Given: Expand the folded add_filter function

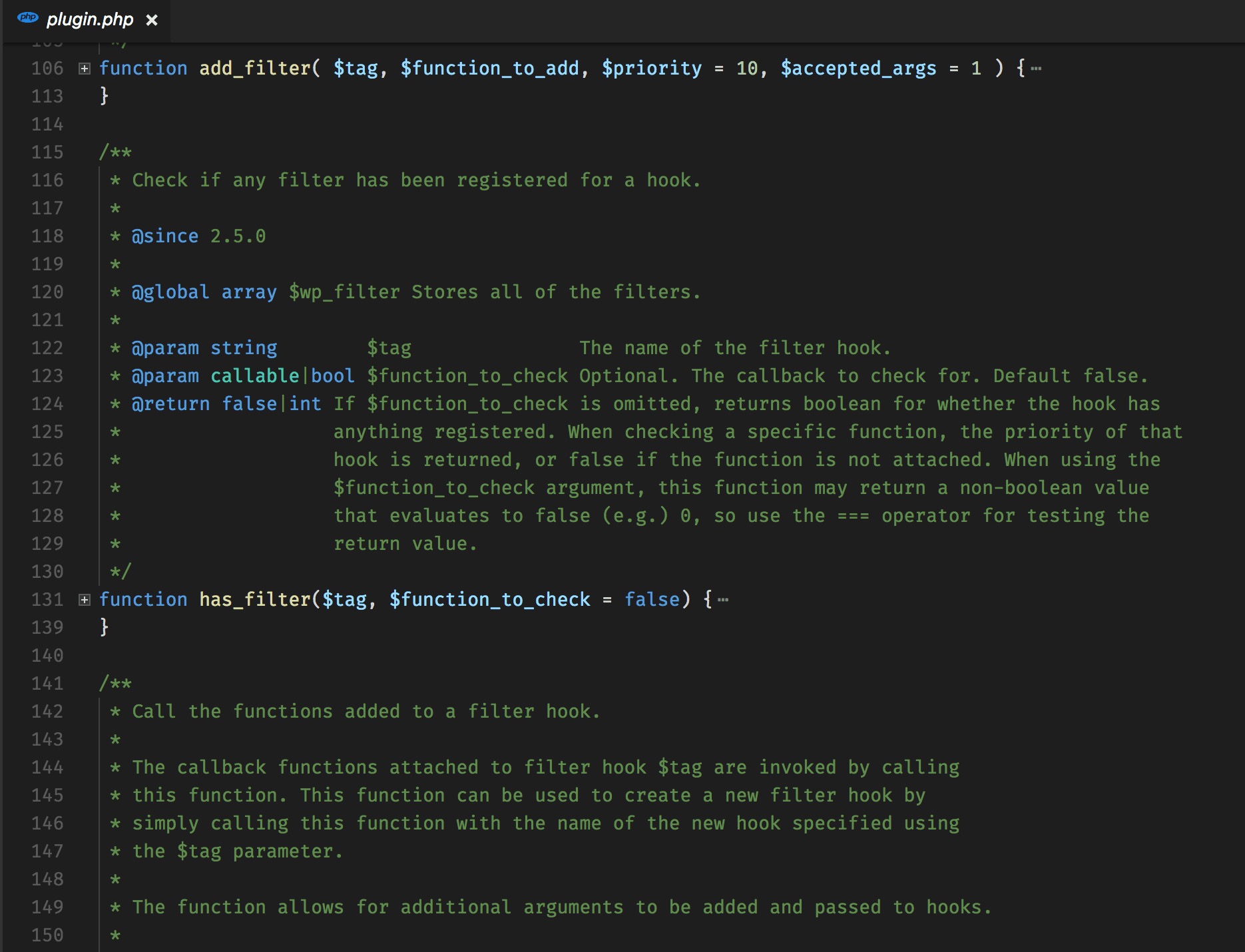Looking at the screenshot, I should [x=85, y=69].
